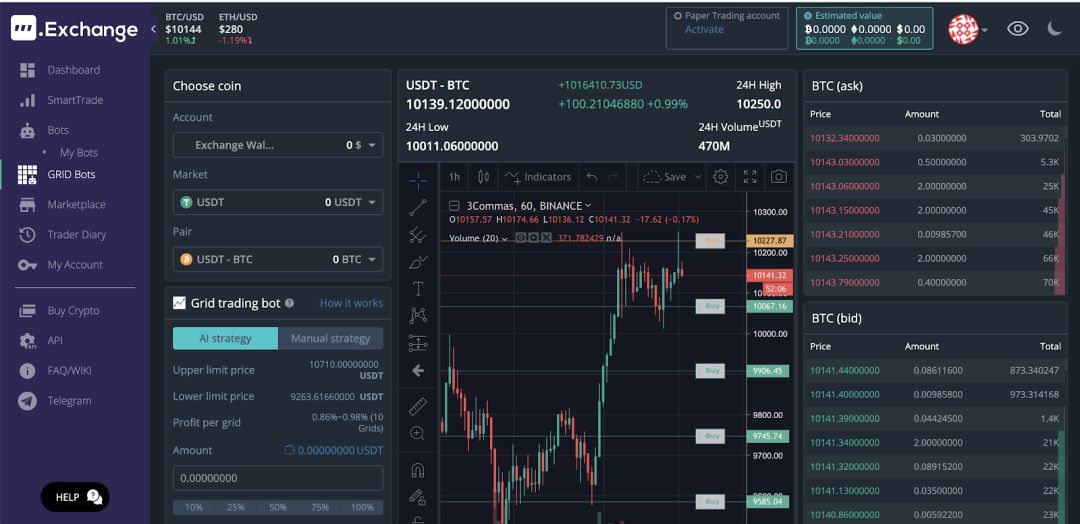The width and height of the screenshot is (1080, 524).
Task: Select the XABCD pattern tool
Action: 418,315
